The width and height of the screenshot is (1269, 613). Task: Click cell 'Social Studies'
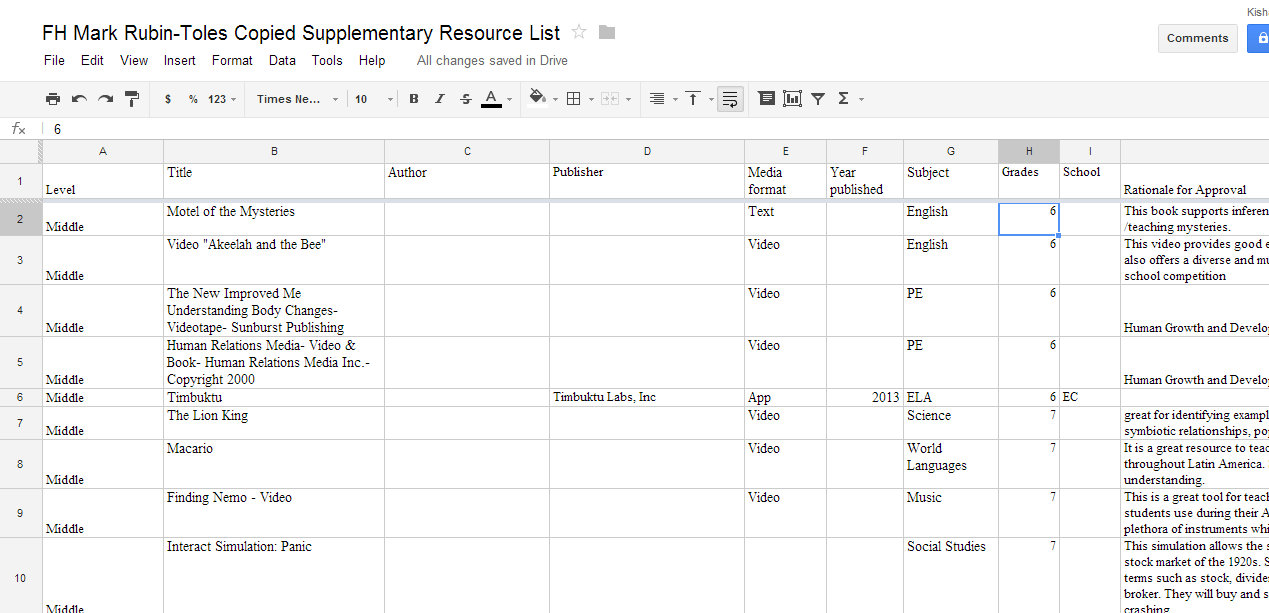[951, 576]
